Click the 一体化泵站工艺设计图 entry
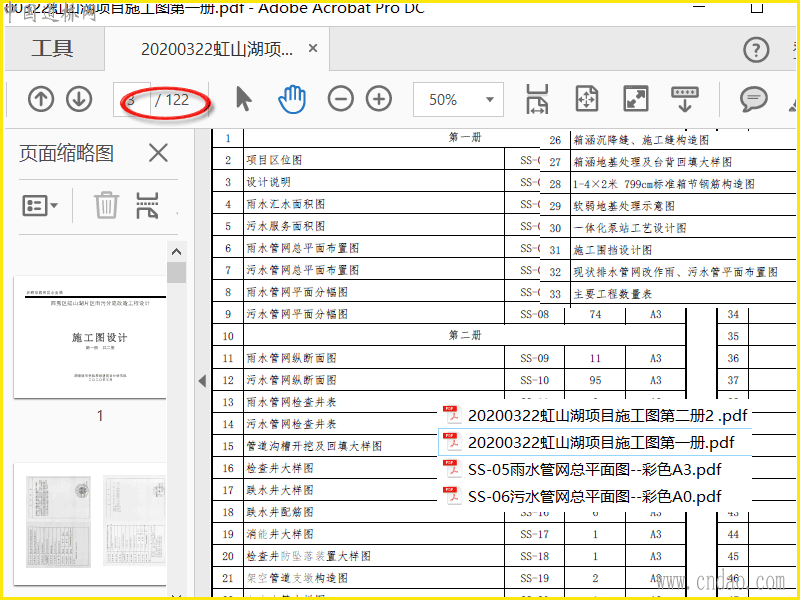800x600 pixels. pyautogui.click(x=630, y=228)
